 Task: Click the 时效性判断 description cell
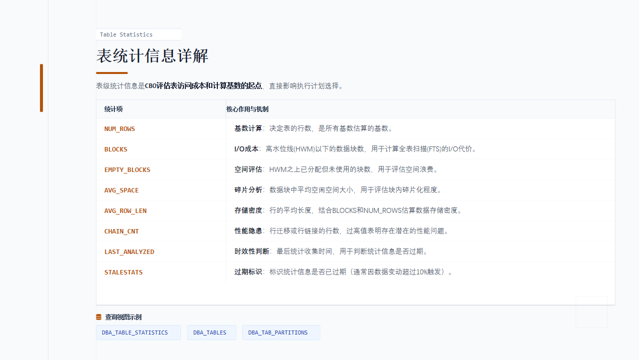(420, 251)
